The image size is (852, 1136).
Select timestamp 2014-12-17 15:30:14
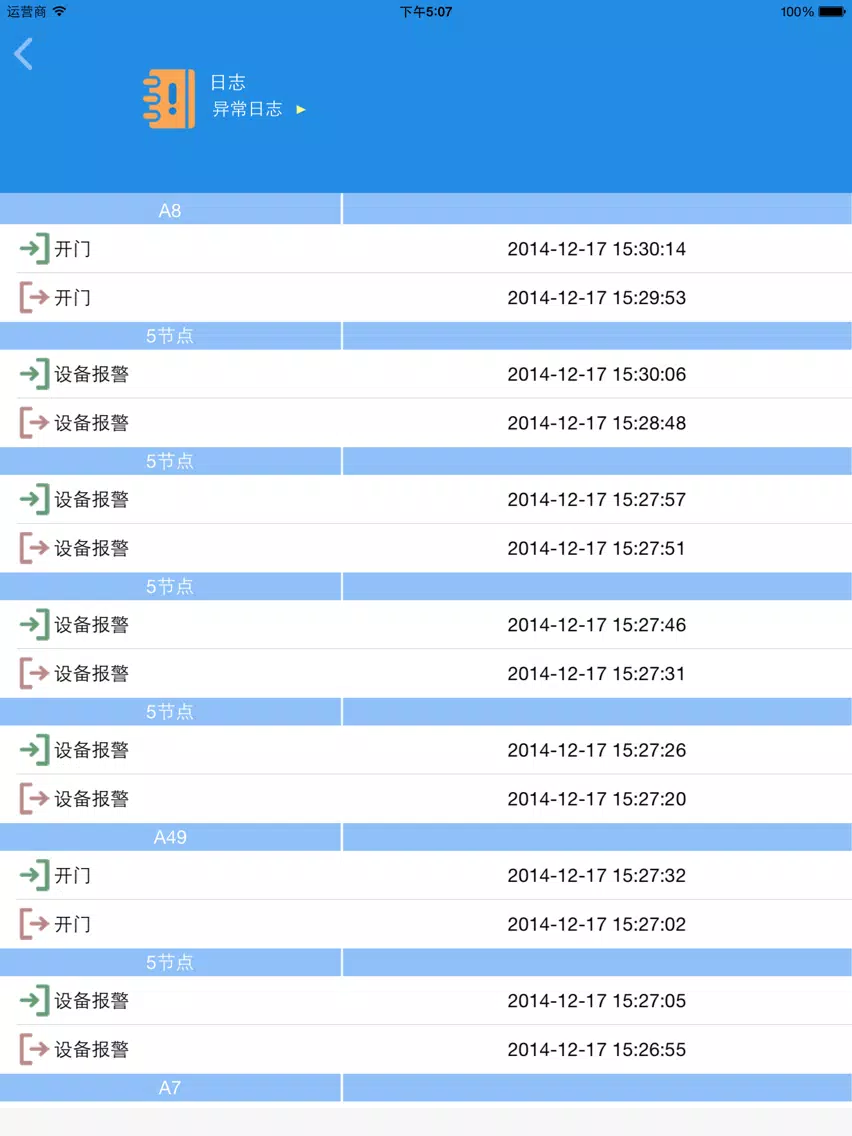pos(596,248)
